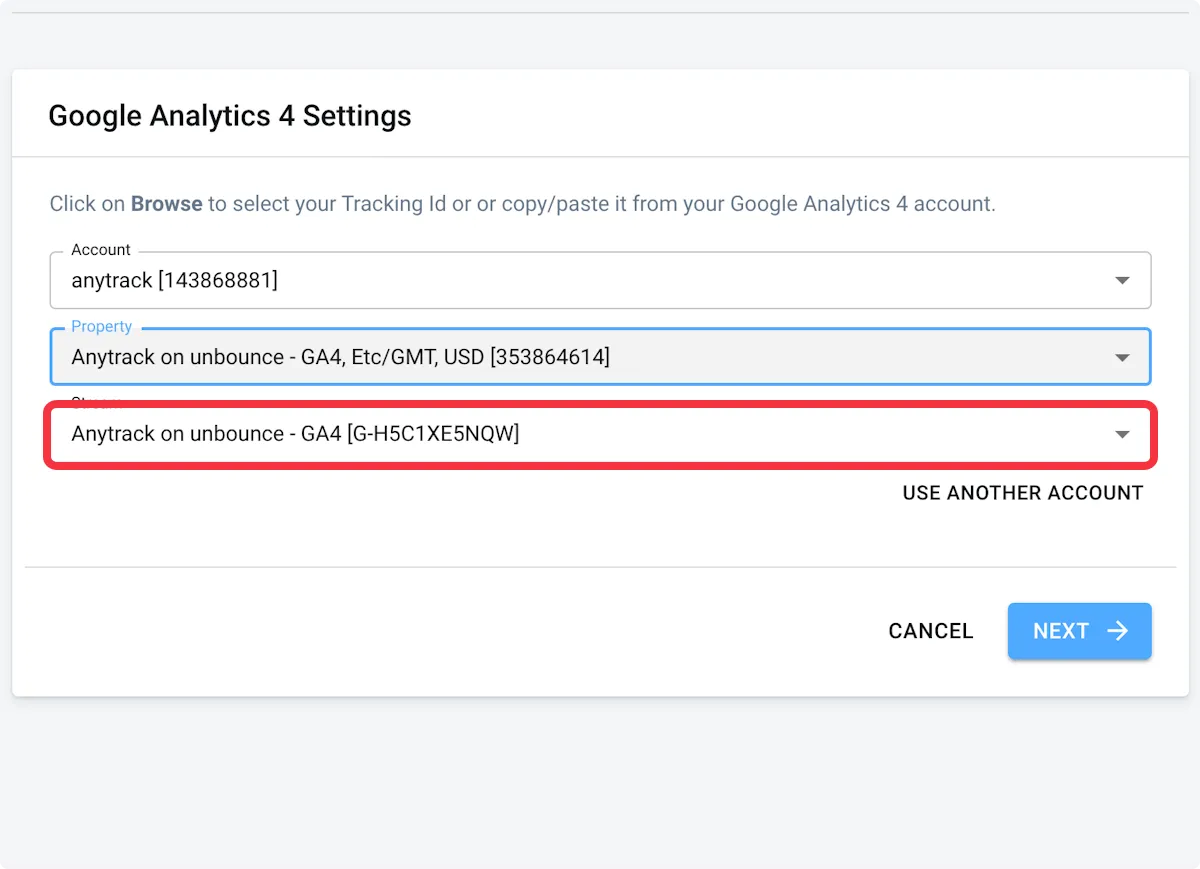Click the Account field label
Screen dimensions: 1200x869
point(101,250)
